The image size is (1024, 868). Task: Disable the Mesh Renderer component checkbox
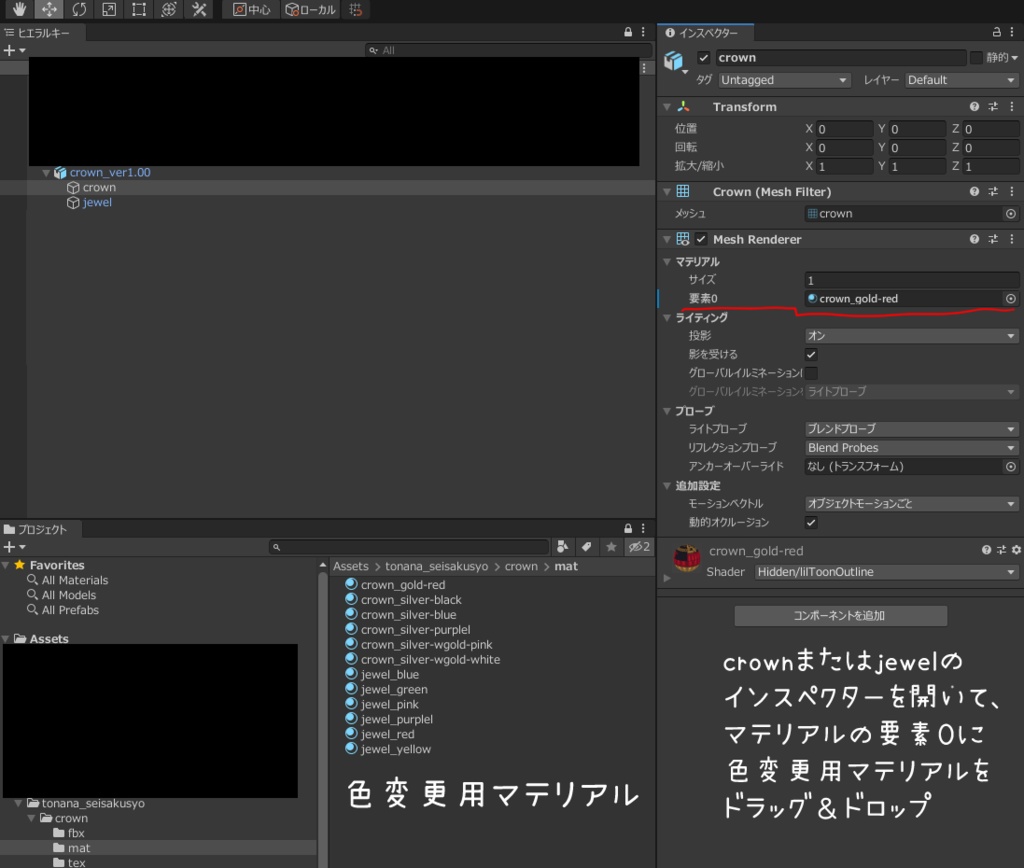pos(702,240)
